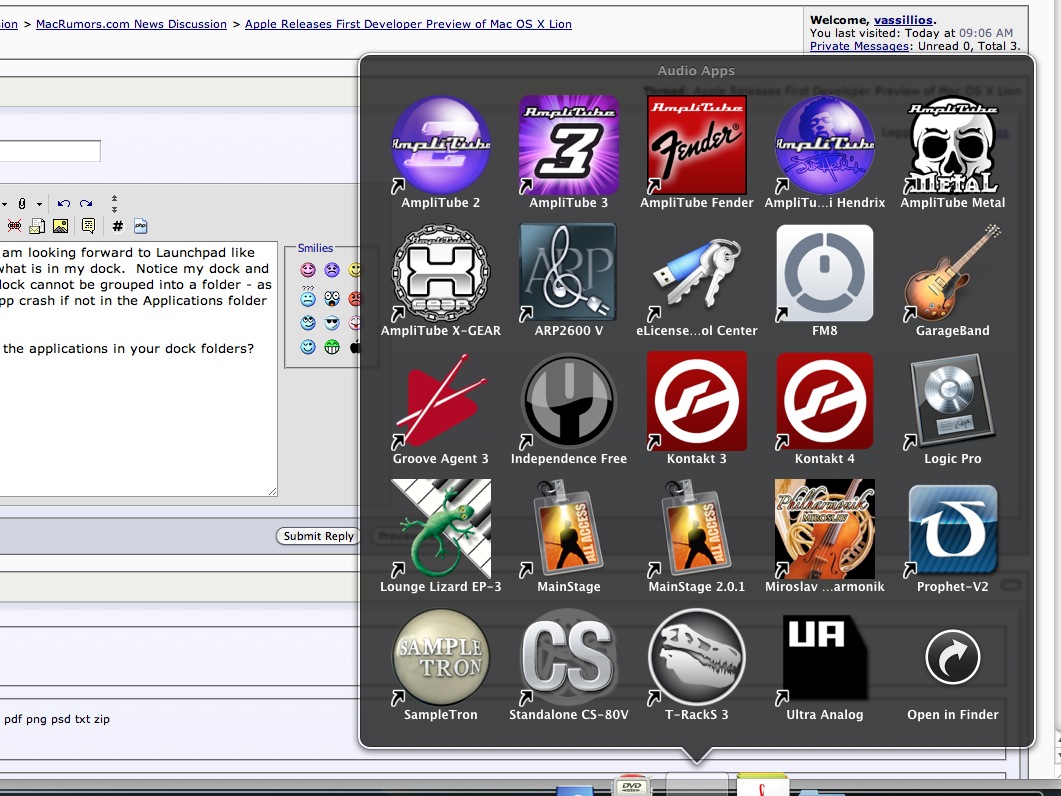Open Lion Developer Preview thread link
The height and width of the screenshot is (796, 1061).
408,24
